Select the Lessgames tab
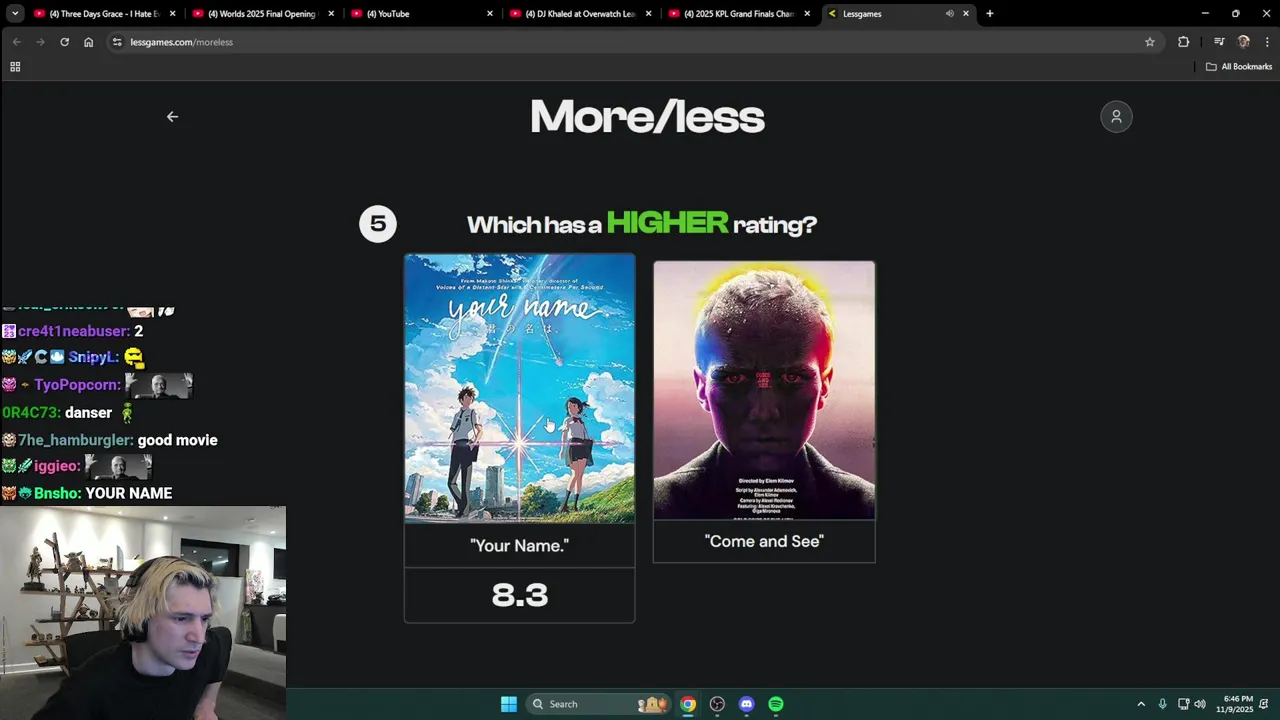 click(x=897, y=14)
